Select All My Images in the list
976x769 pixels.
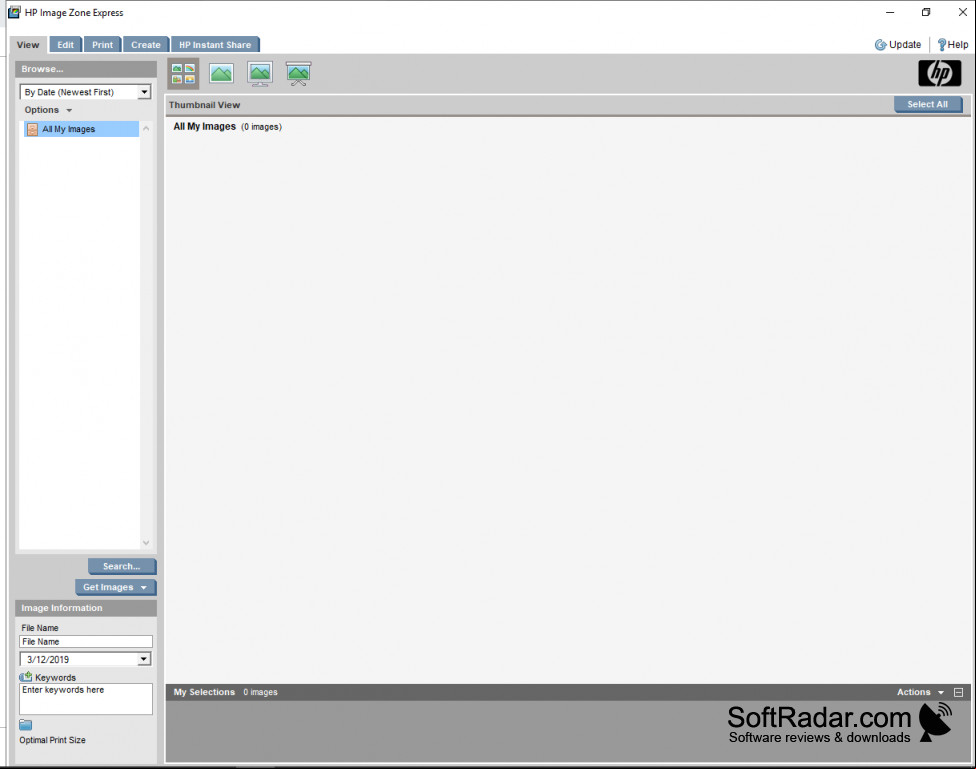[x=81, y=130]
